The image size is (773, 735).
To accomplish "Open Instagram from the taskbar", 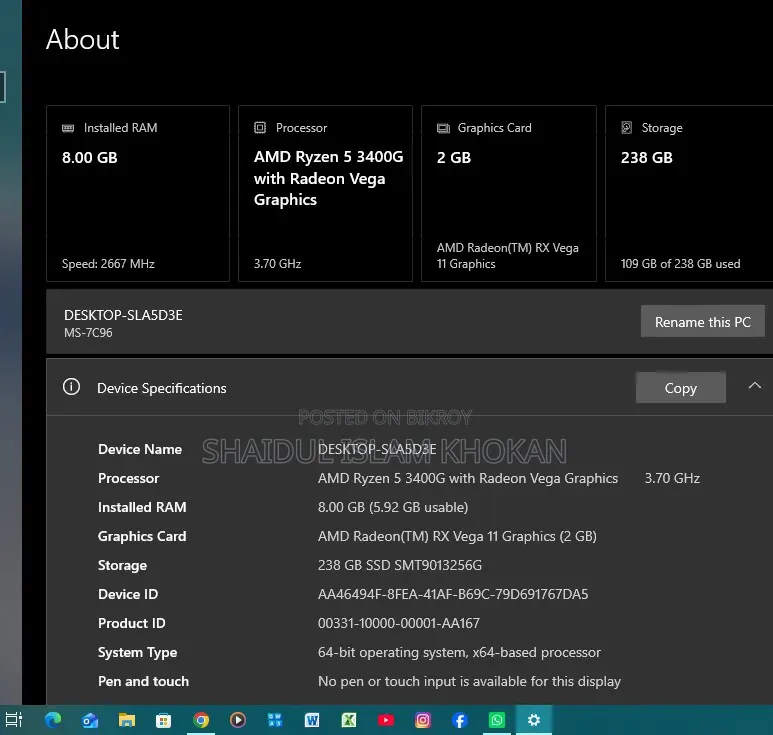I will 422,721.
